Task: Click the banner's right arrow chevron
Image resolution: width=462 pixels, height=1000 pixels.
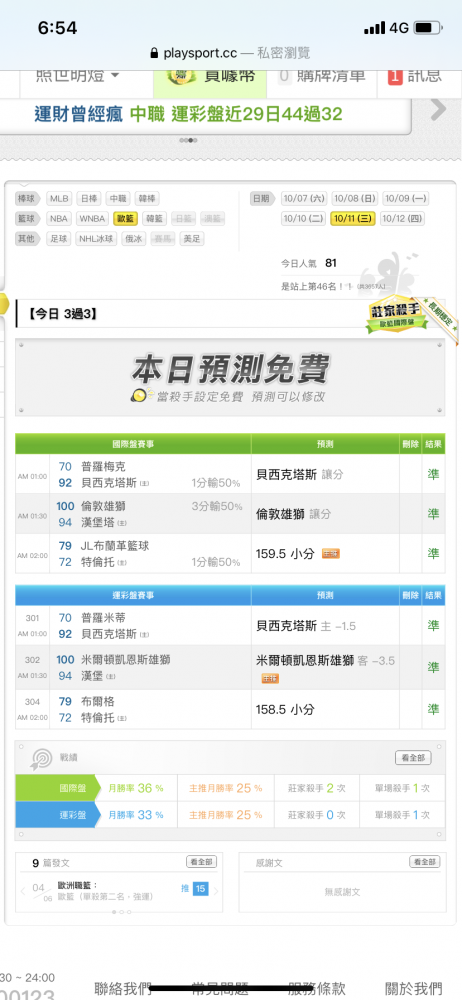Action: coord(439,110)
